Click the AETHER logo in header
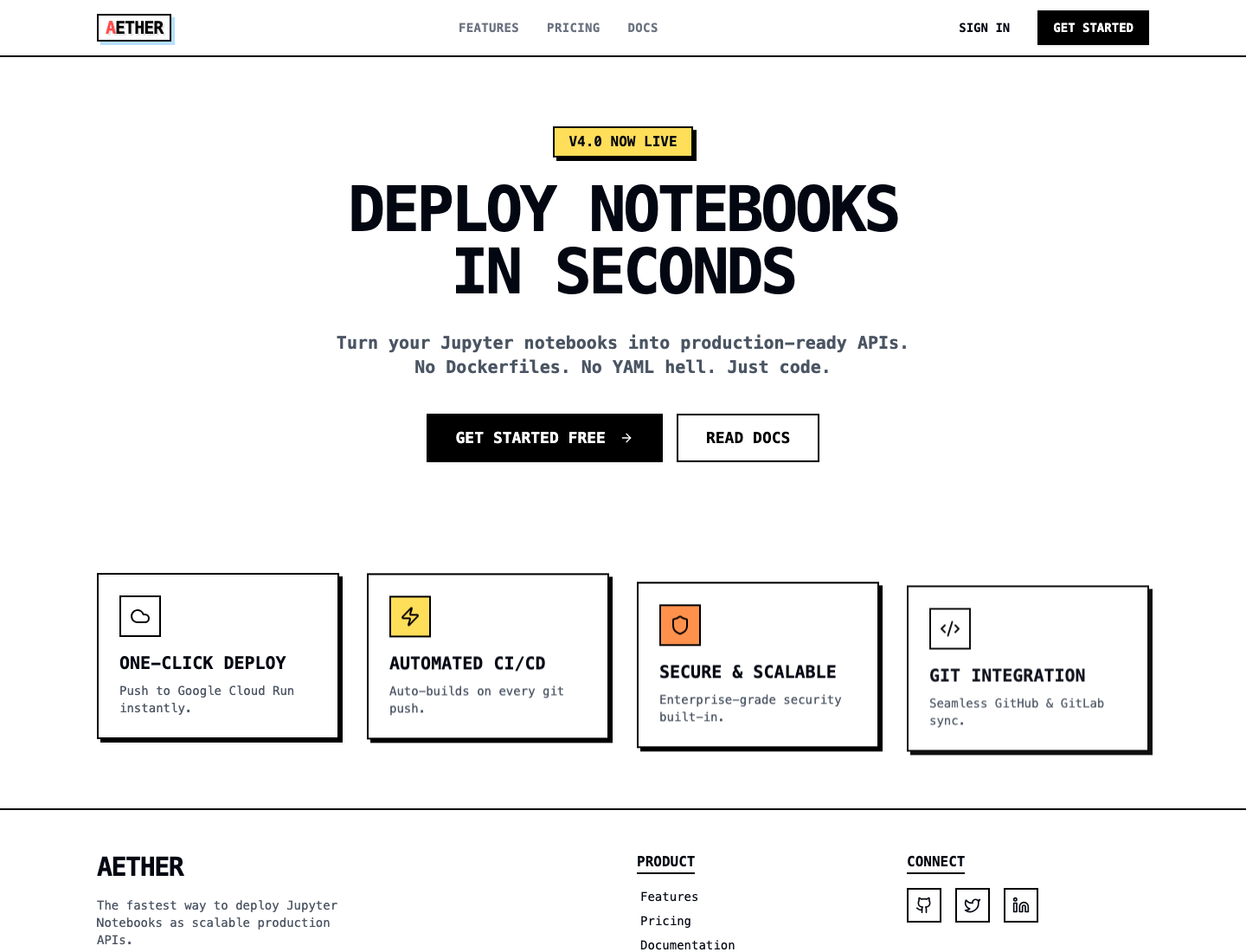This screenshot has height=952, width=1246. (134, 28)
